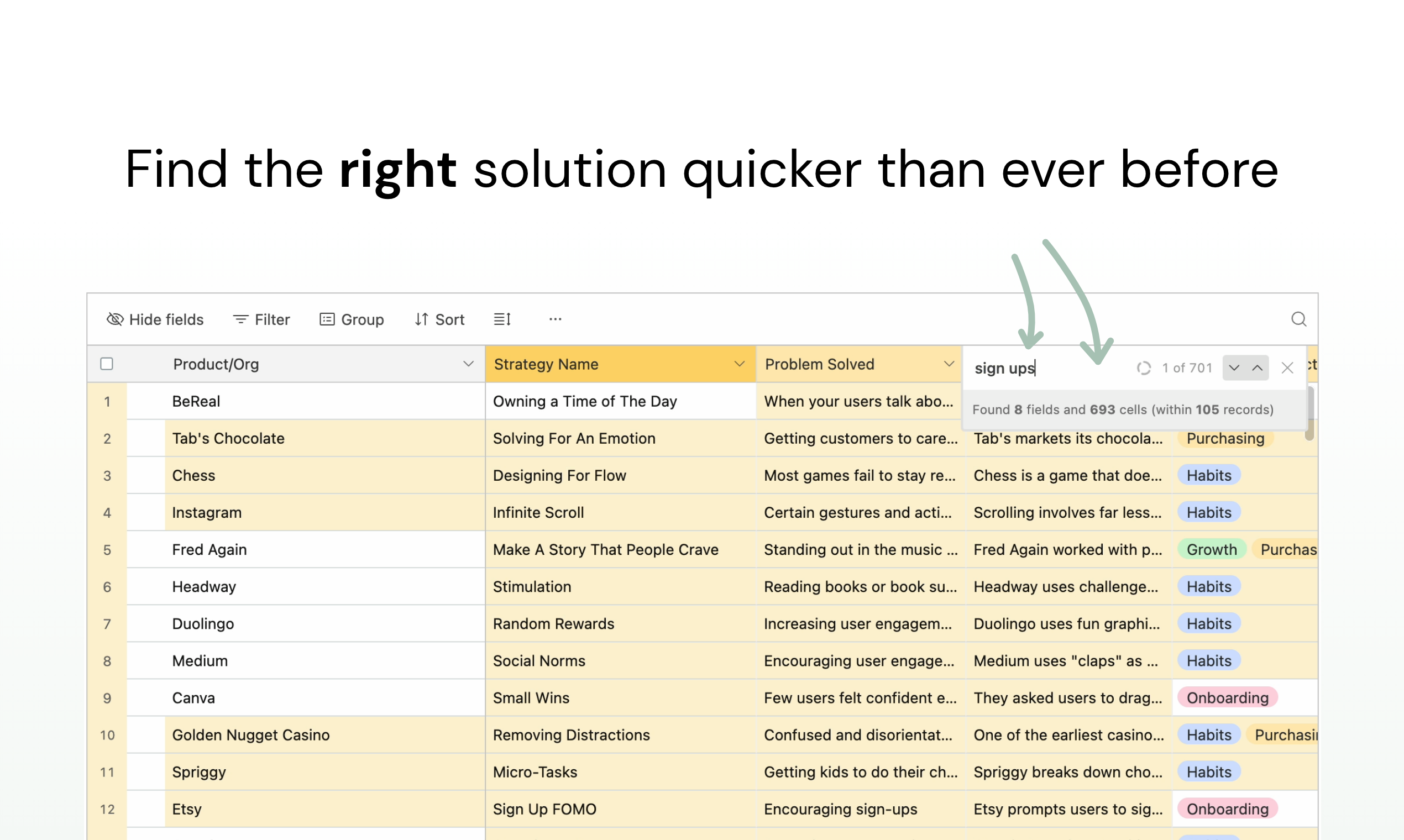The height and width of the screenshot is (840, 1404).
Task: Click row number 5
Action: coord(107,550)
